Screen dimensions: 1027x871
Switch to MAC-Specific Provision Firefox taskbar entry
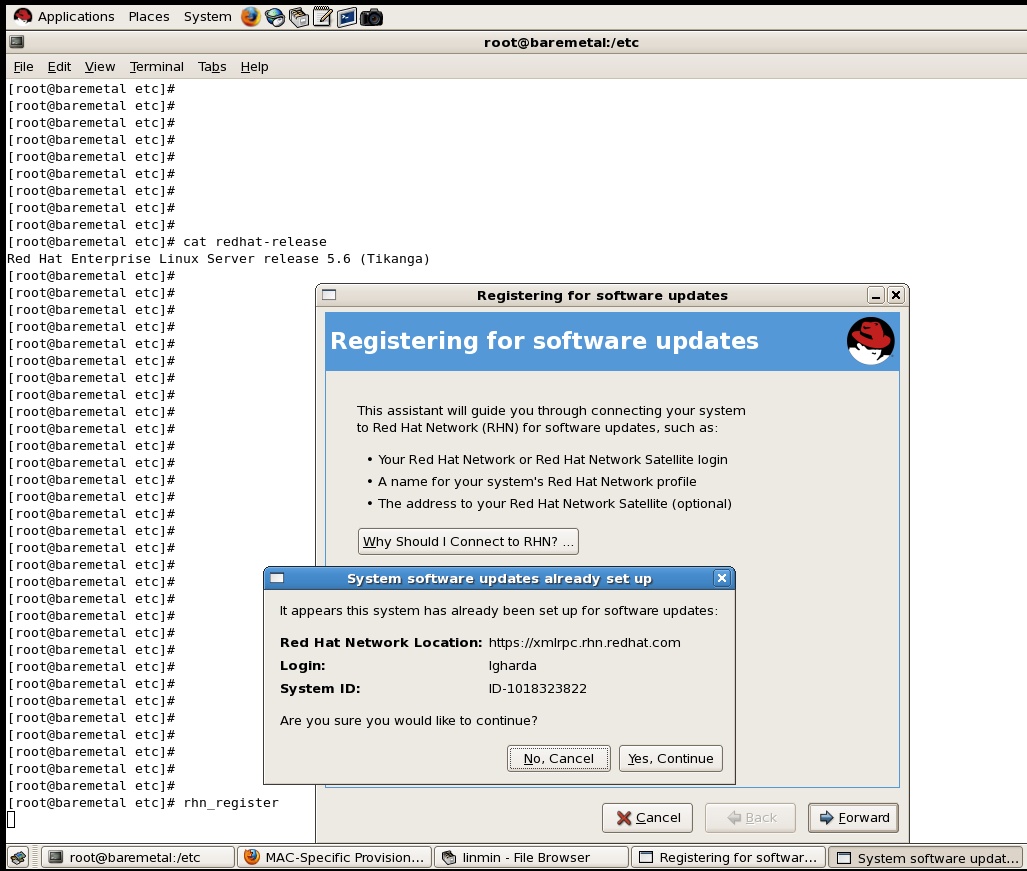click(334, 857)
